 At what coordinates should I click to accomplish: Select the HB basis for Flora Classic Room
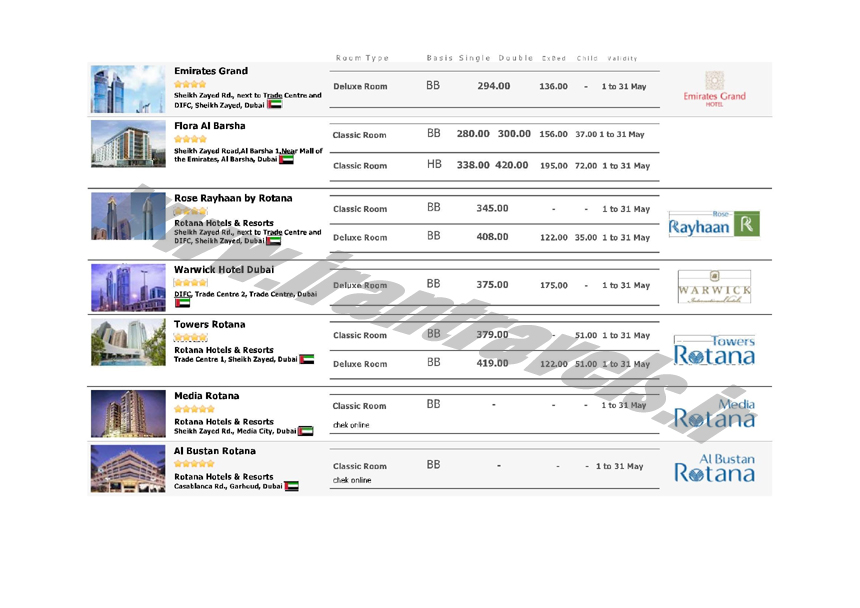click(x=434, y=164)
